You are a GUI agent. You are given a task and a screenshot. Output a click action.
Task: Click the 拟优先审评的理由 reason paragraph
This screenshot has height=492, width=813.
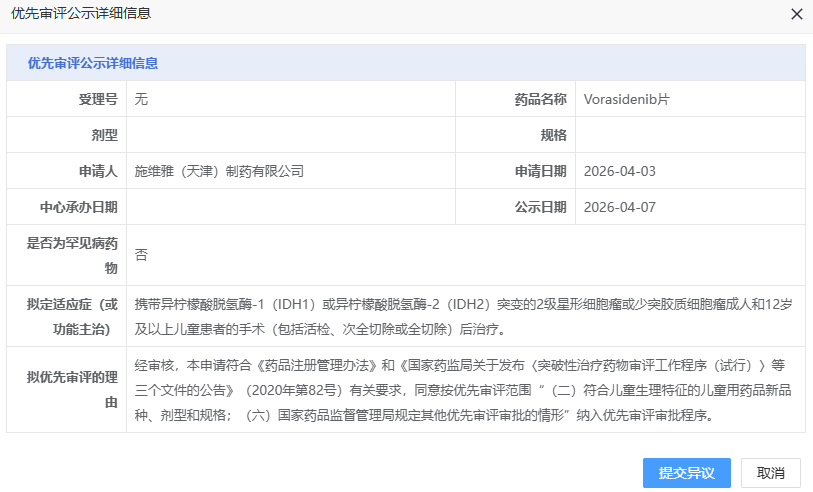pyautogui.click(x=450, y=389)
